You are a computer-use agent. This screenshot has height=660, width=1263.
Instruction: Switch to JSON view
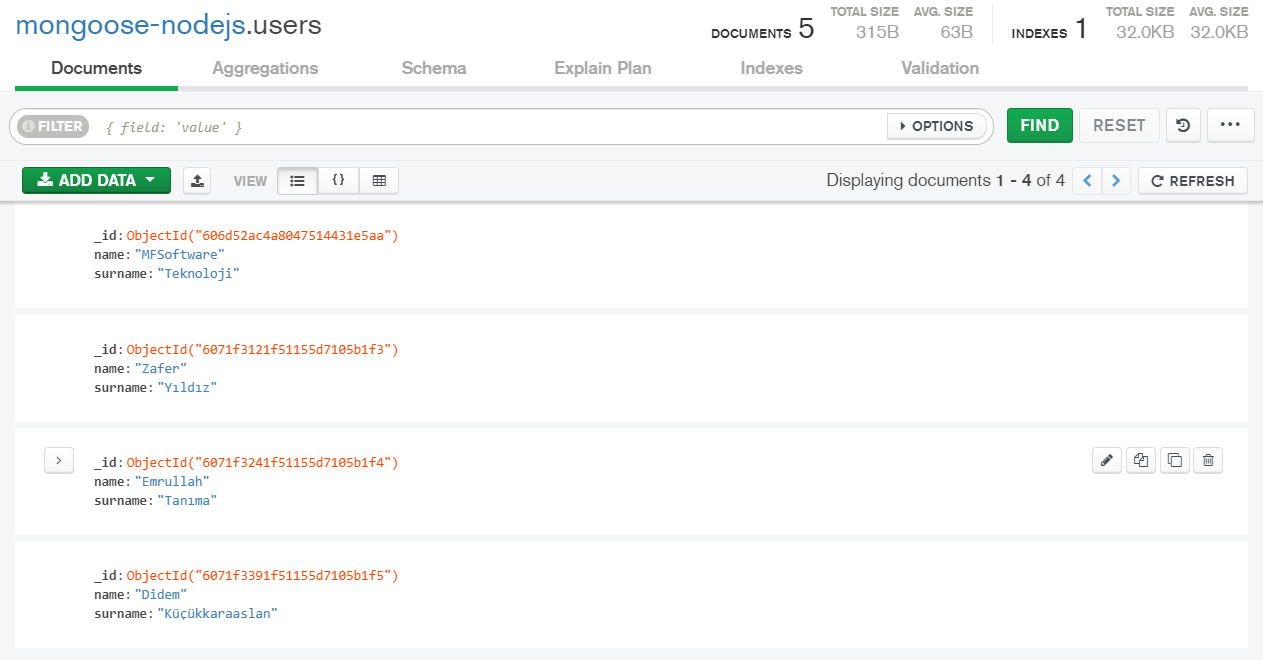point(338,181)
